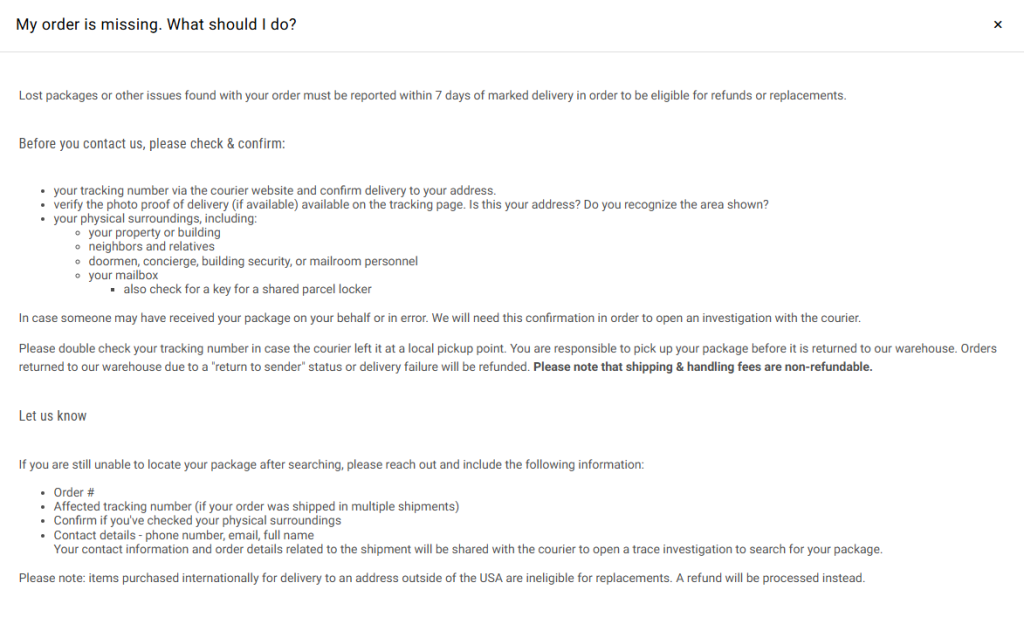The height and width of the screenshot is (617, 1024).
Task: Select the lost packages 7 days paragraph
Action: (x=432, y=96)
